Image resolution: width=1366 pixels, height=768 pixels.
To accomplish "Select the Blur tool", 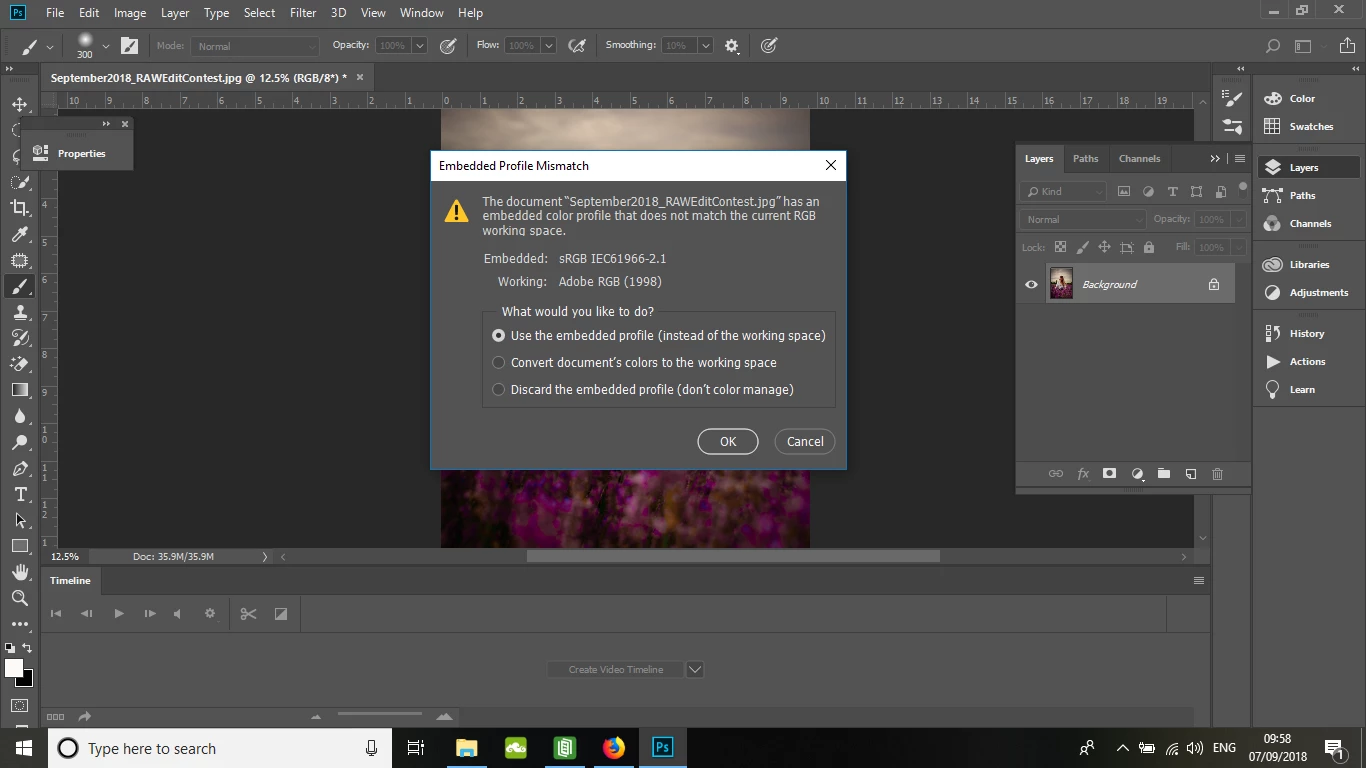I will (x=20, y=416).
